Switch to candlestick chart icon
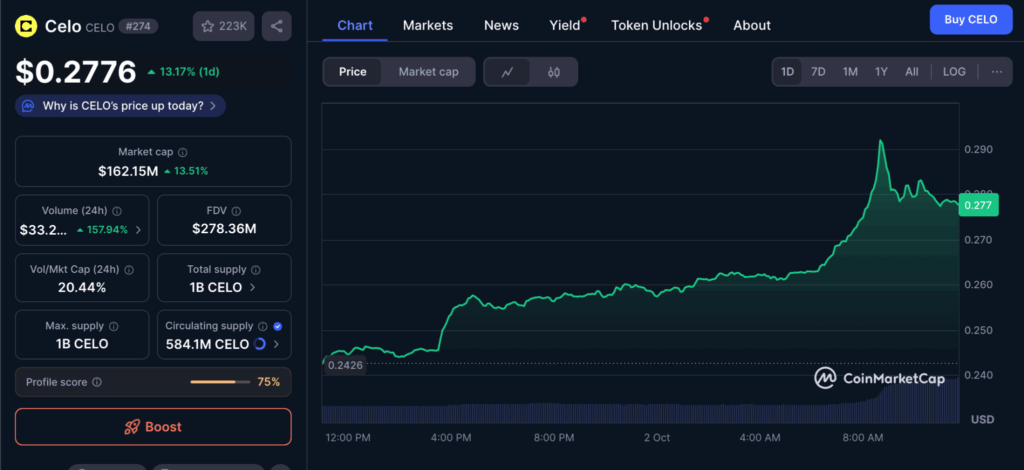 coord(554,72)
